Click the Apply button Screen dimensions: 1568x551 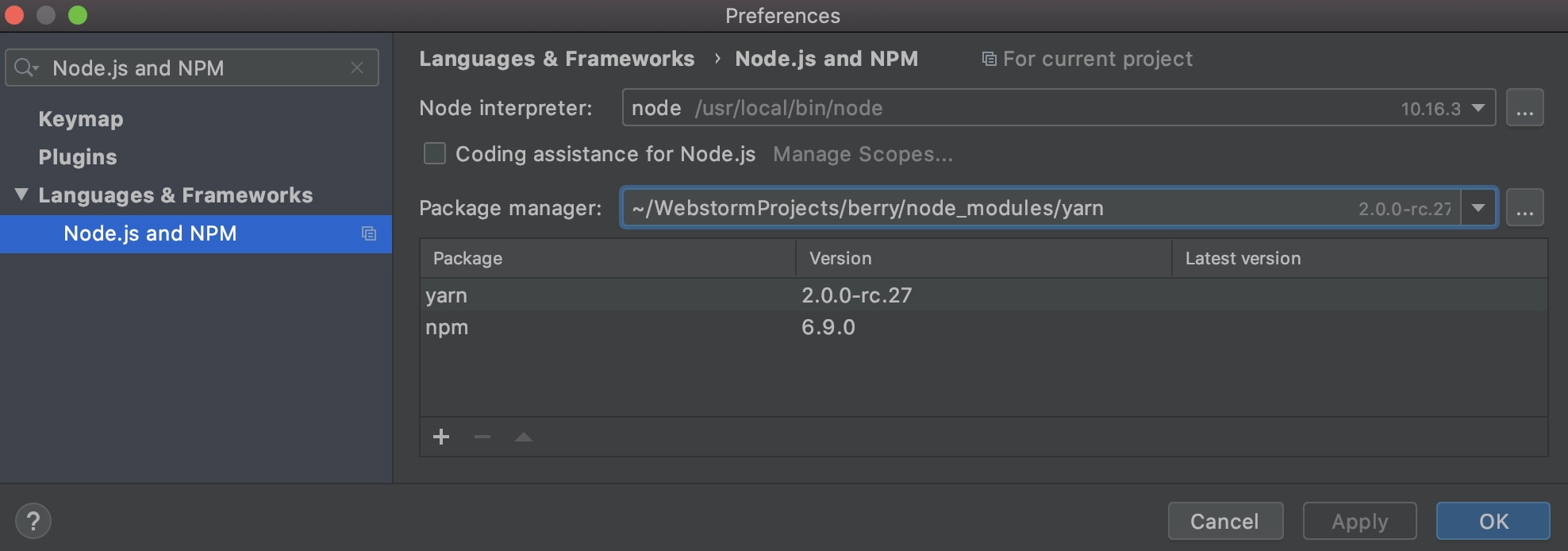pos(1360,522)
